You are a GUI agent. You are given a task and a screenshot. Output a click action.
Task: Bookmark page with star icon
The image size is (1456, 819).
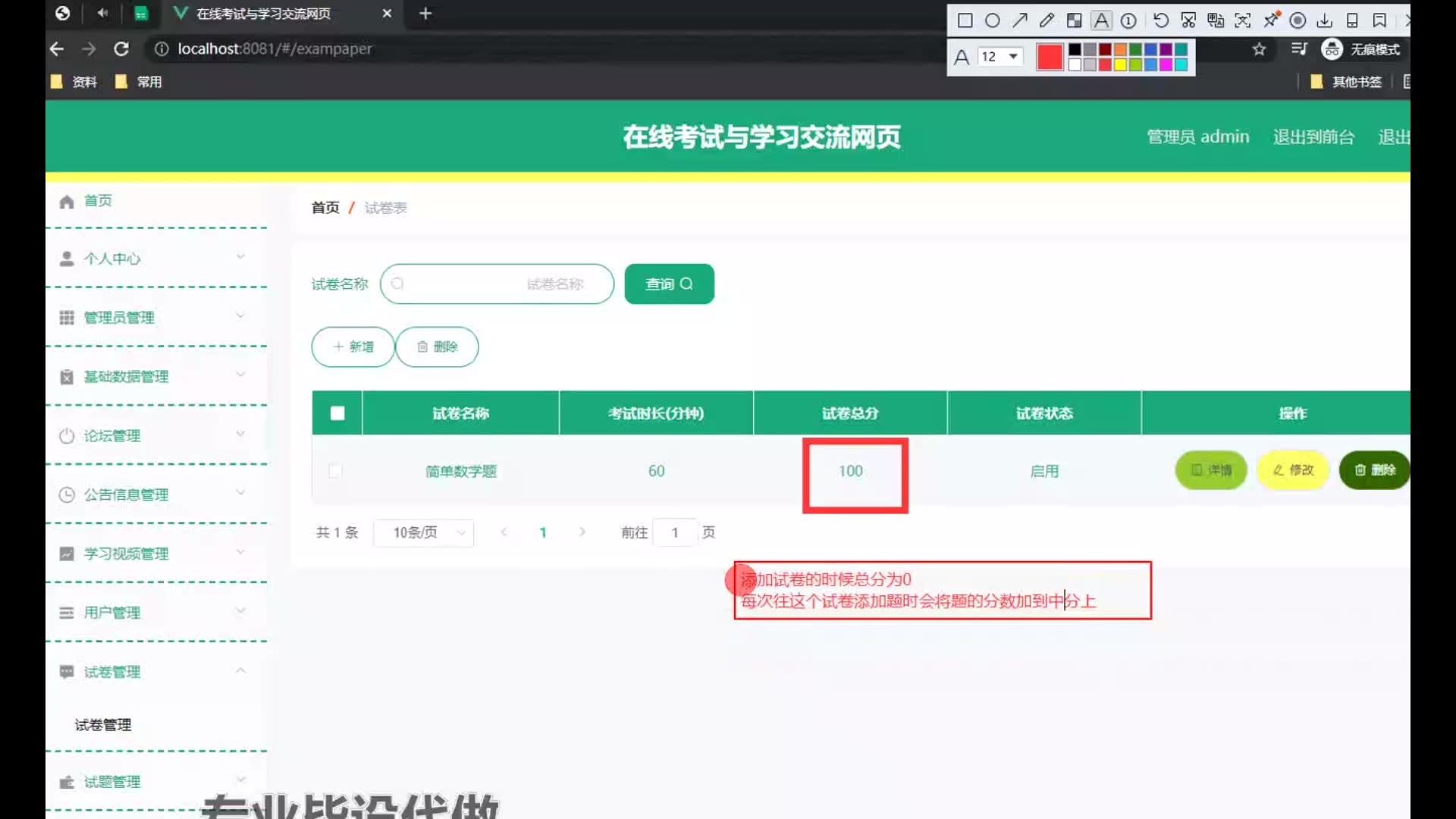point(1259,49)
